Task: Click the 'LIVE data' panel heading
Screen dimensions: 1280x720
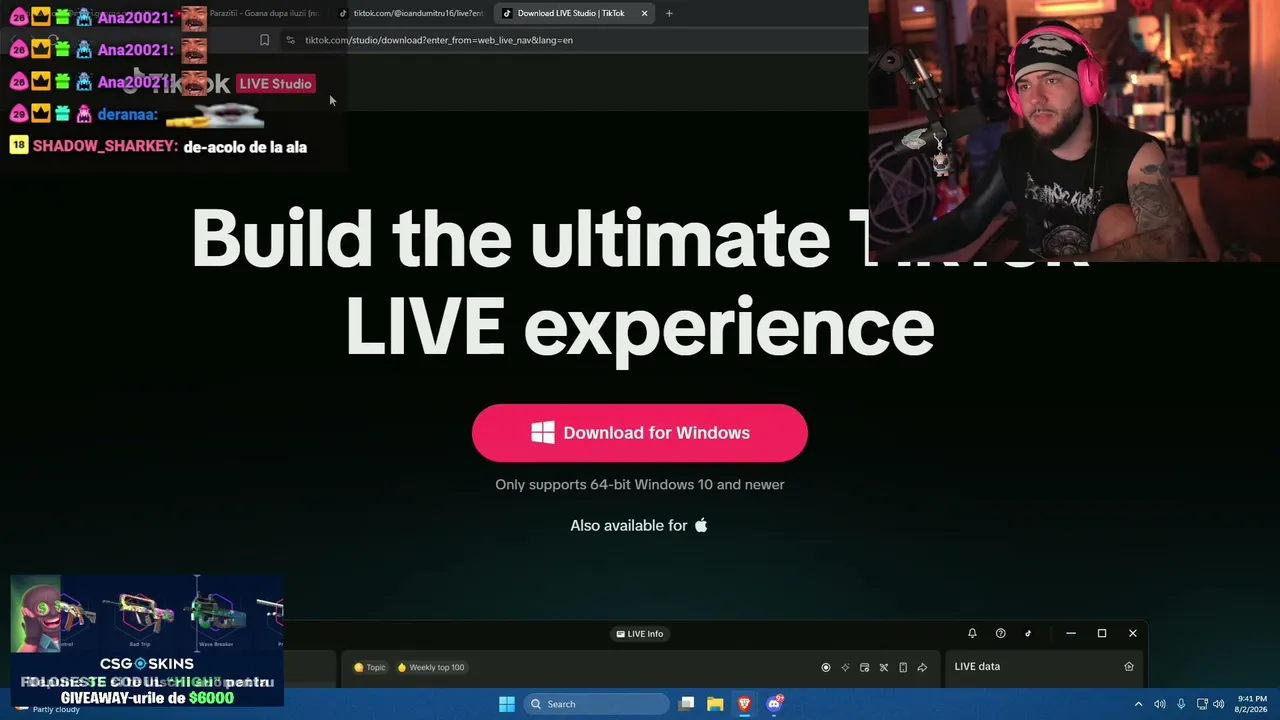Action: click(x=977, y=667)
